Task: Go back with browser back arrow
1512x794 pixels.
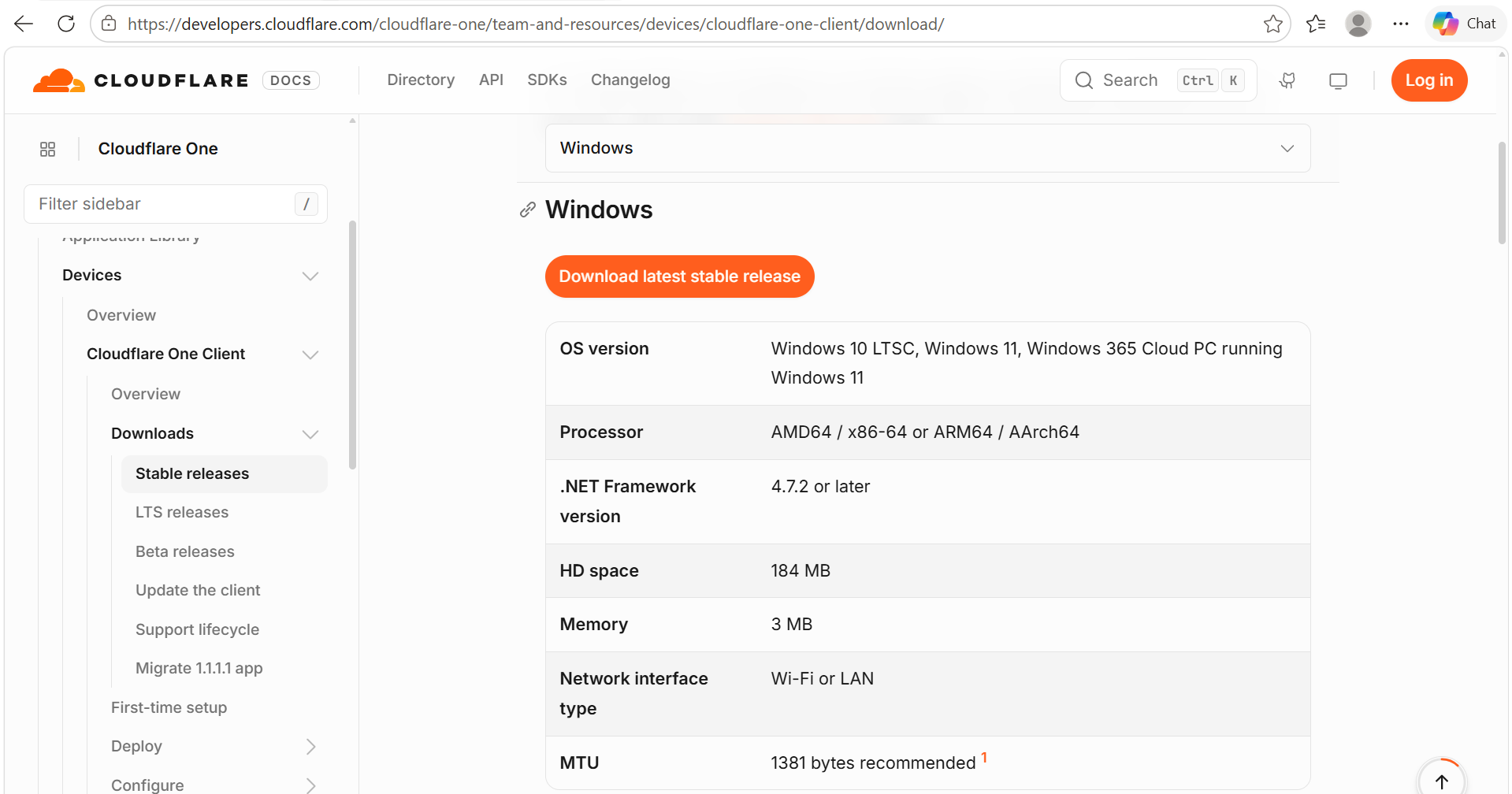Action: [24, 24]
